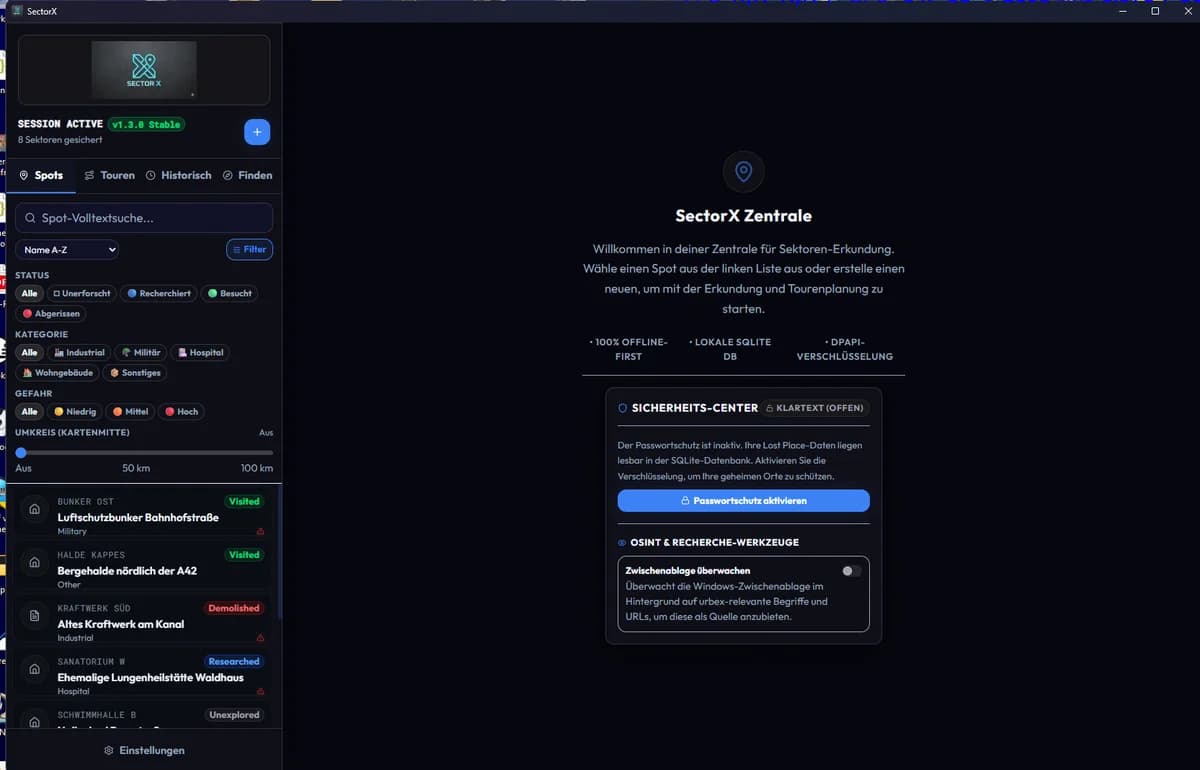Open Einstellungen at the sidebar bottom
This screenshot has width=1200, height=770.
click(x=144, y=750)
